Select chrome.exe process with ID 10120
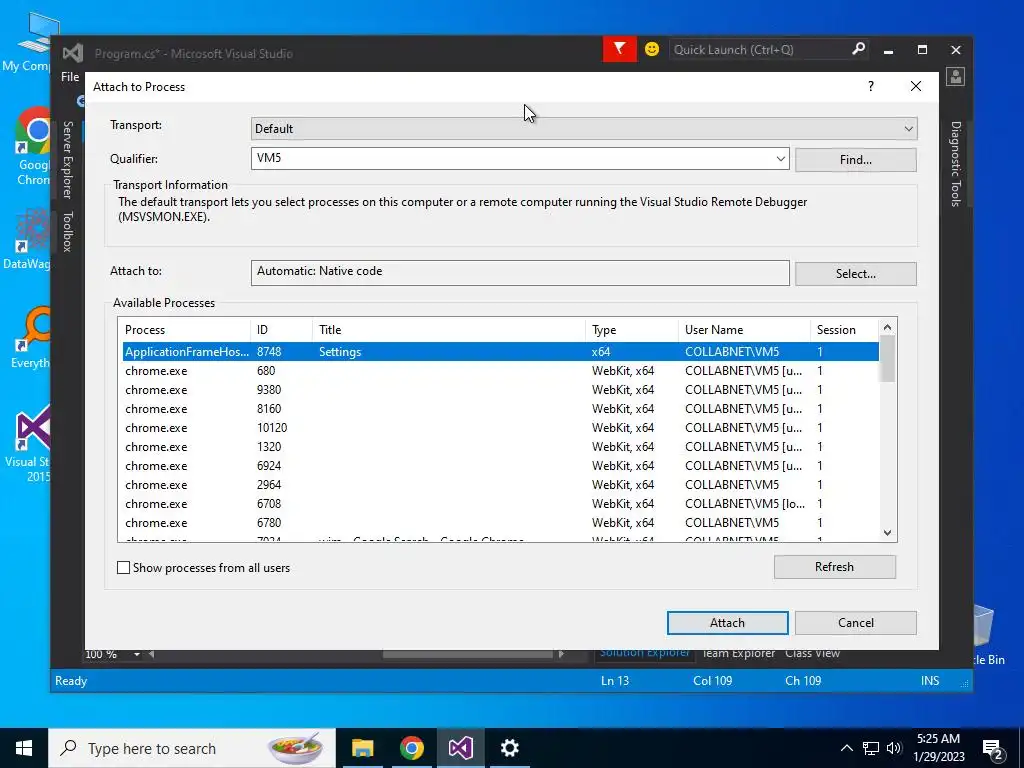Image resolution: width=1024 pixels, height=768 pixels. tap(500, 427)
